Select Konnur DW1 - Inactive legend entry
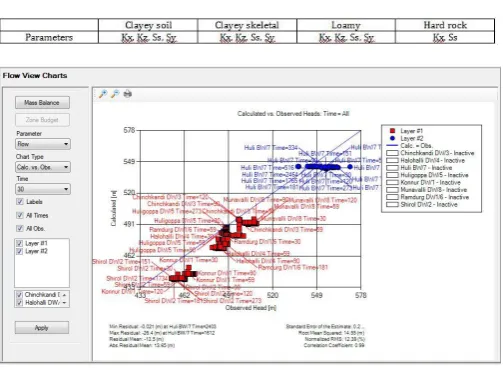Image resolution: width=503 pixels, height=370 pixels. click(x=423, y=182)
